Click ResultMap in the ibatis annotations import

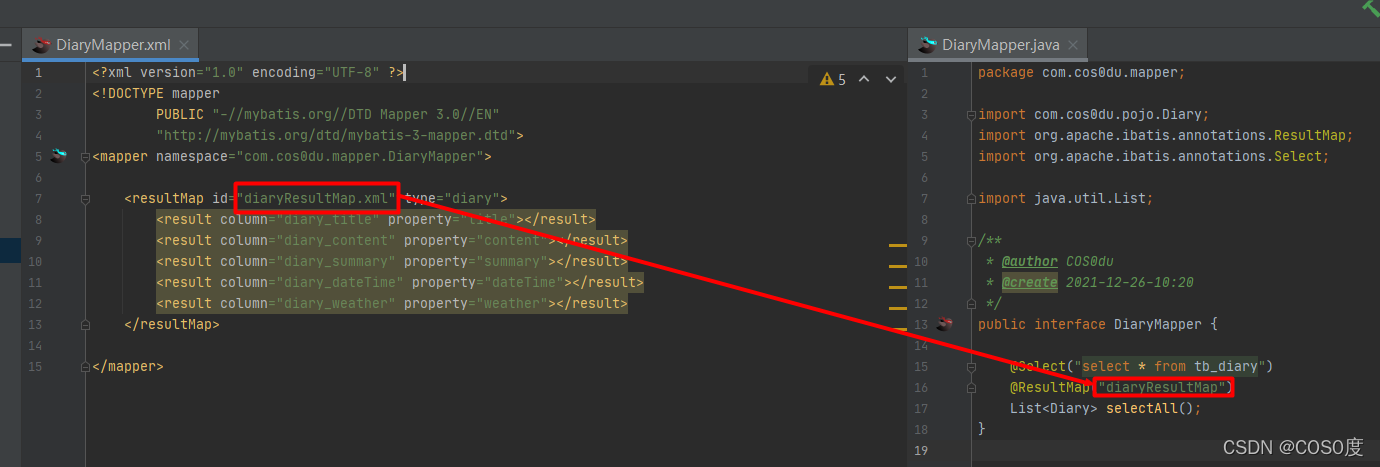click(1310, 136)
